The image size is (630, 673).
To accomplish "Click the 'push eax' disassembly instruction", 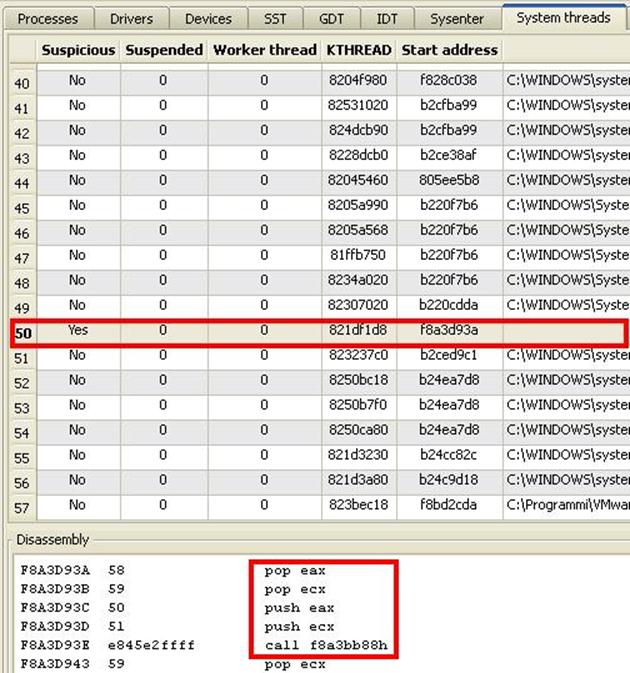I will click(299, 608).
